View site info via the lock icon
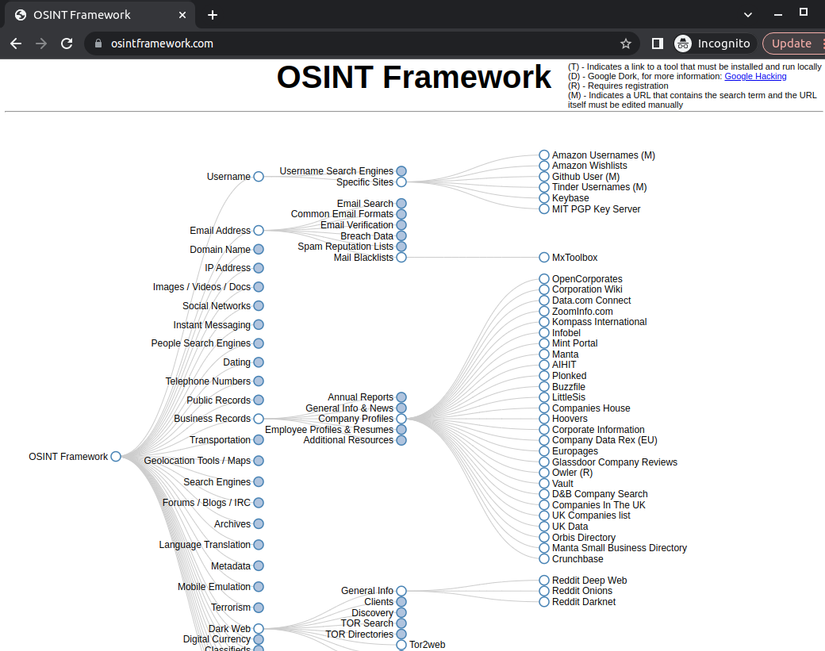 coord(98,44)
